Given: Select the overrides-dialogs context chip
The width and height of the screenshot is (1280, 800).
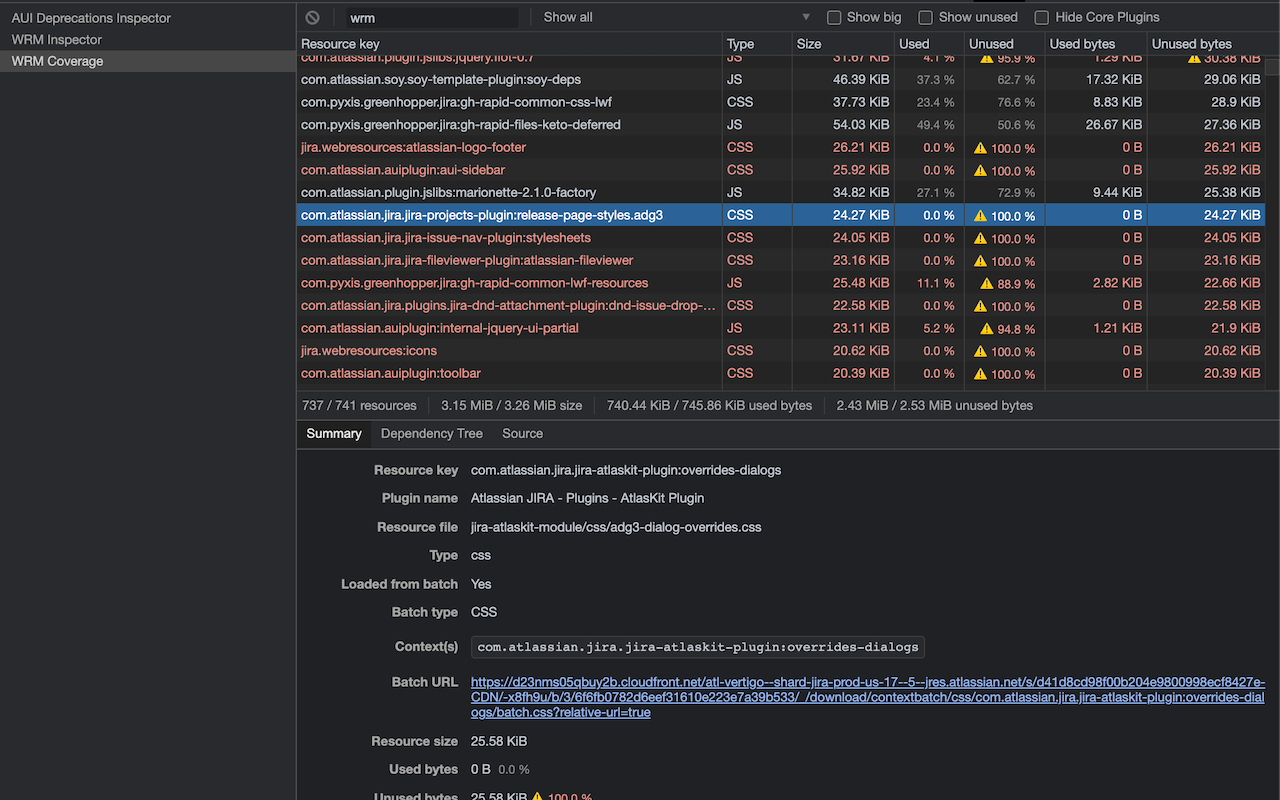Looking at the screenshot, I should (697, 647).
